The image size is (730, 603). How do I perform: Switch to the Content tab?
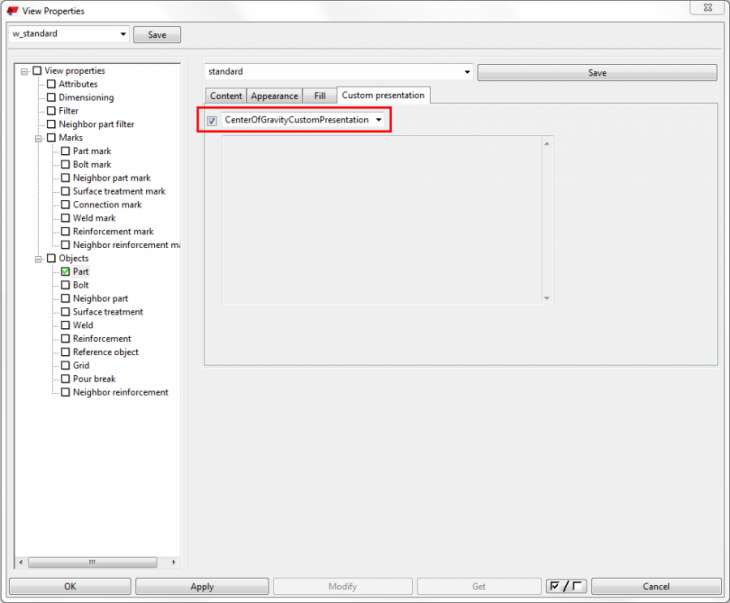tap(226, 96)
